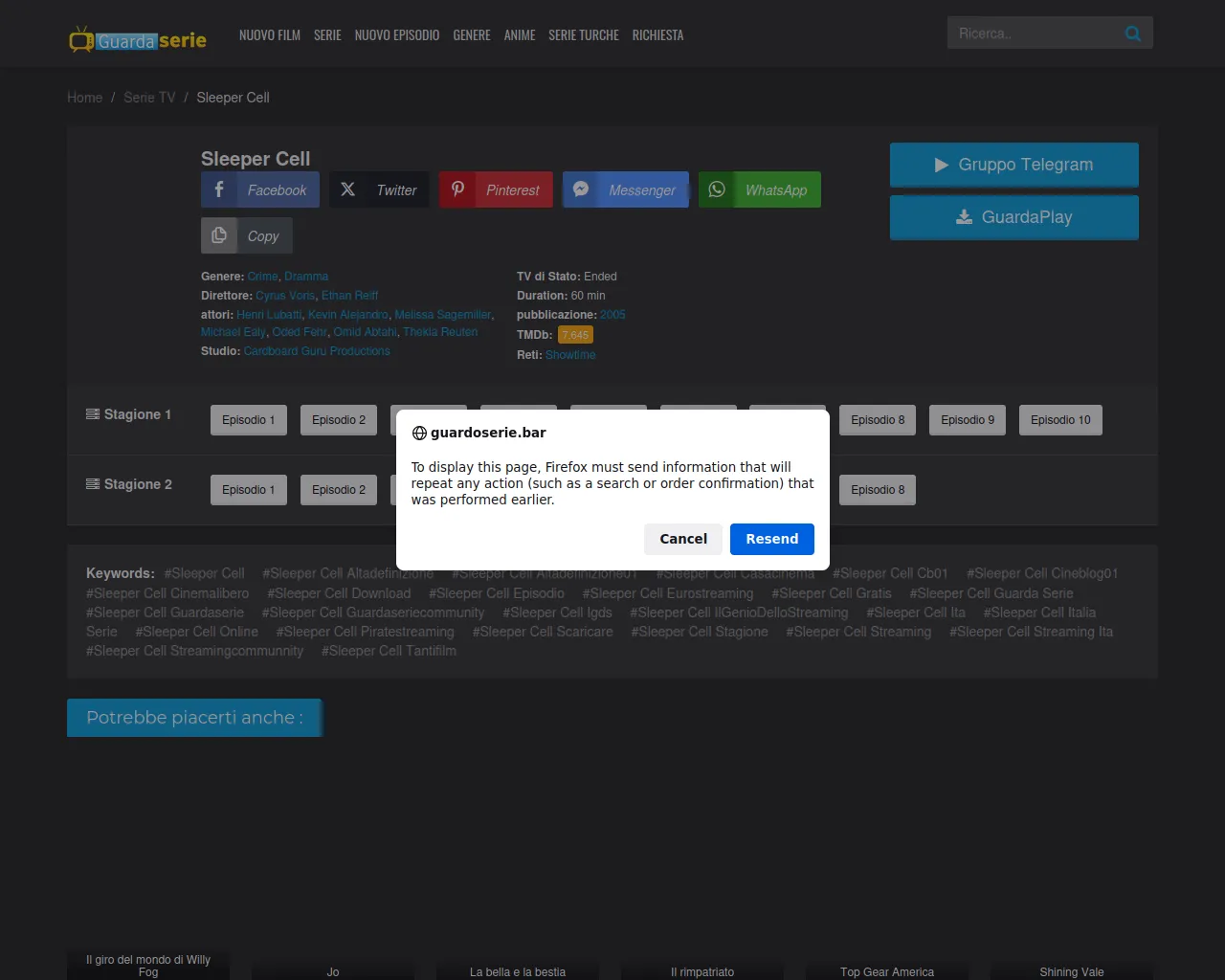Select Stagione 1 Episodio 1
The image size is (1225, 980).
pyautogui.click(x=249, y=420)
